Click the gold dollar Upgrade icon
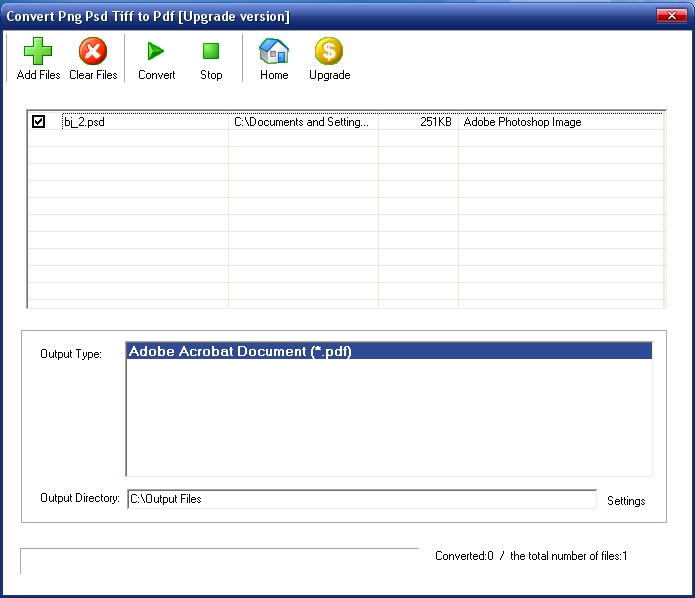Screen dimensions: 695x598 (x=329, y=51)
